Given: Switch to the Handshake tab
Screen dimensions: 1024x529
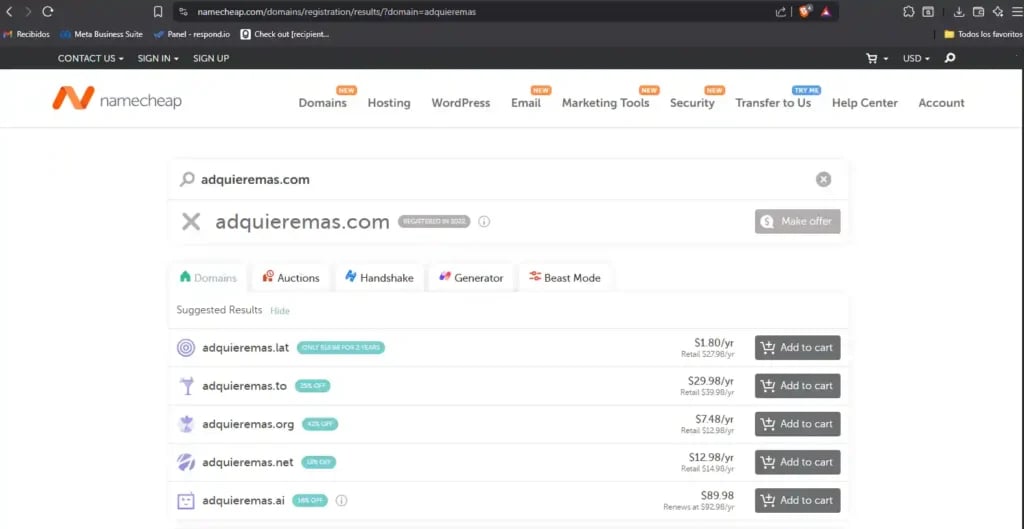Looking at the screenshot, I should [379, 278].
